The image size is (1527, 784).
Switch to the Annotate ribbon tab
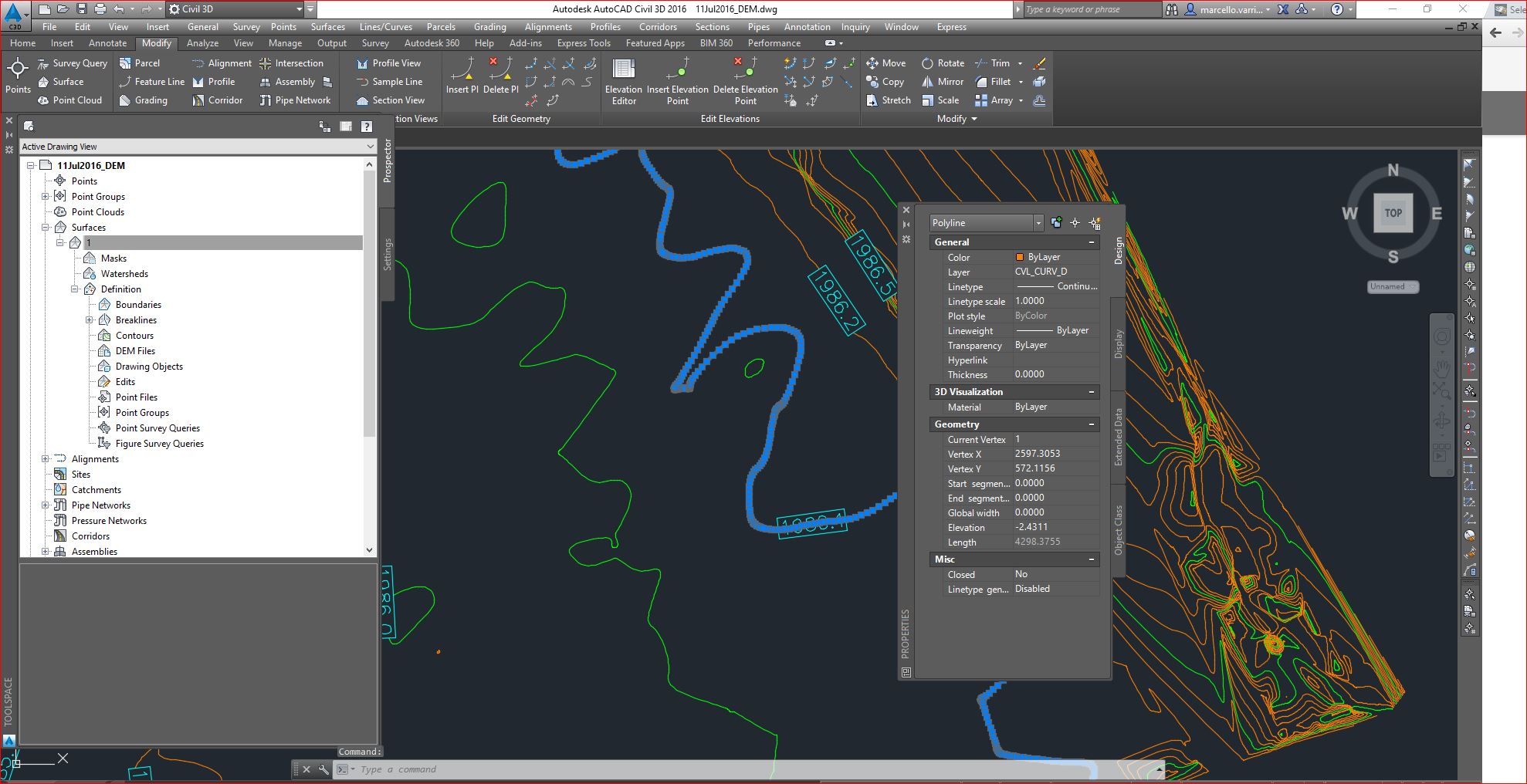(107, 43)
